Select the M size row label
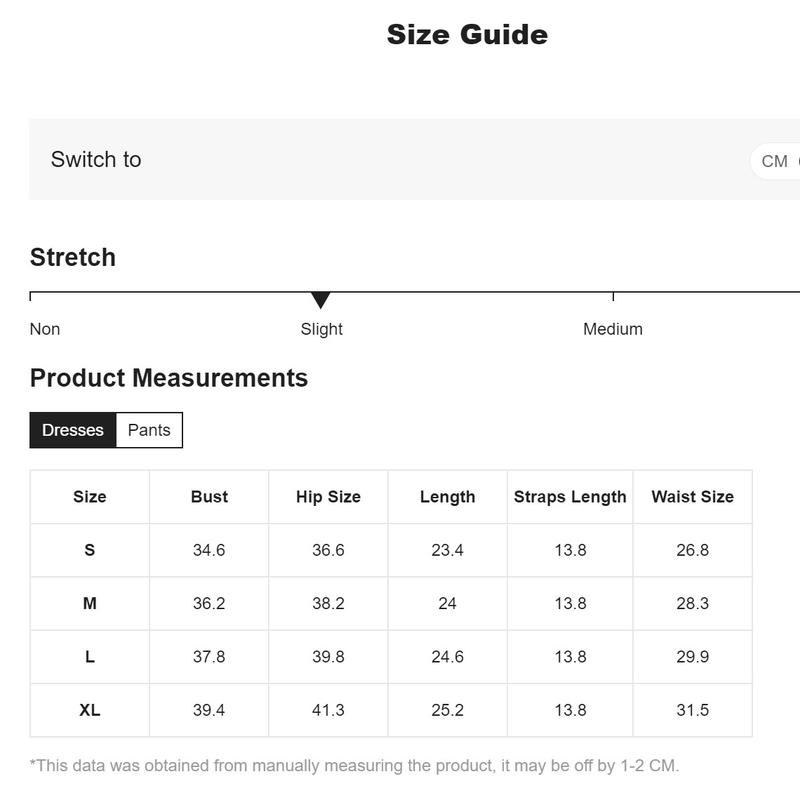800x800 pixels. click(90, 603)
